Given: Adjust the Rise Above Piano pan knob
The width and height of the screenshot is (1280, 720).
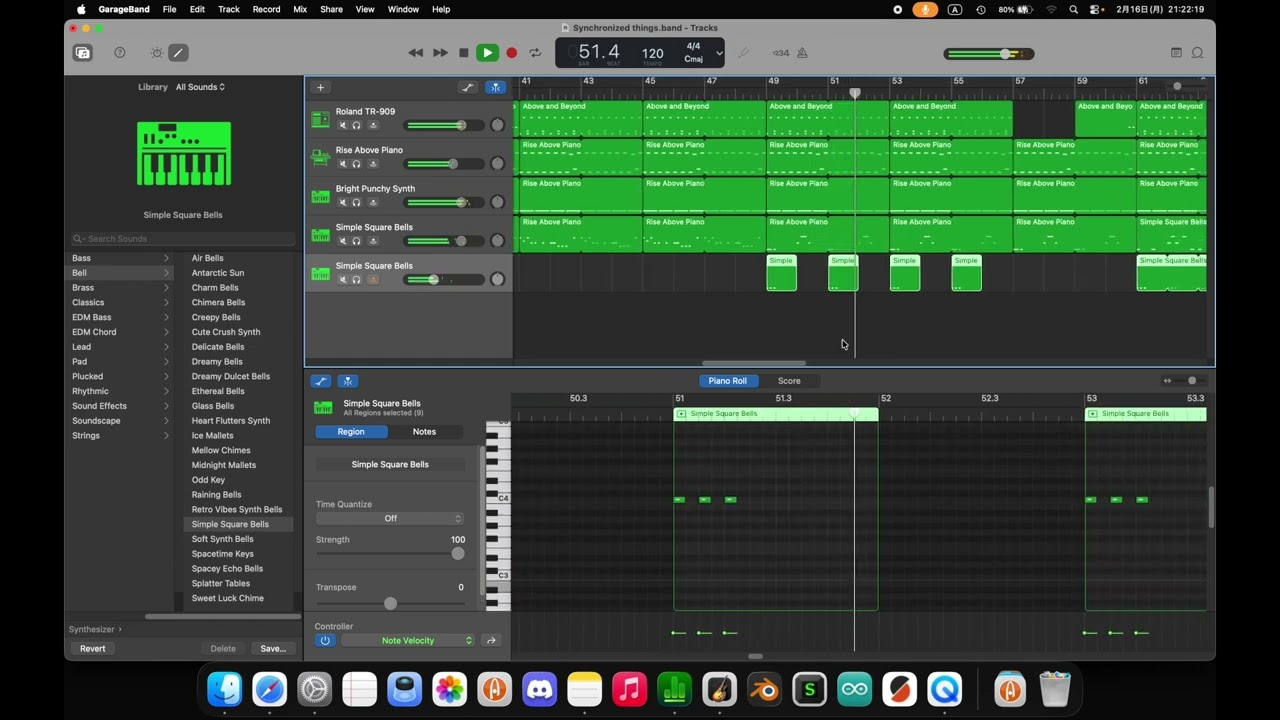Looking at the screenshot, I should coord(497,164).
